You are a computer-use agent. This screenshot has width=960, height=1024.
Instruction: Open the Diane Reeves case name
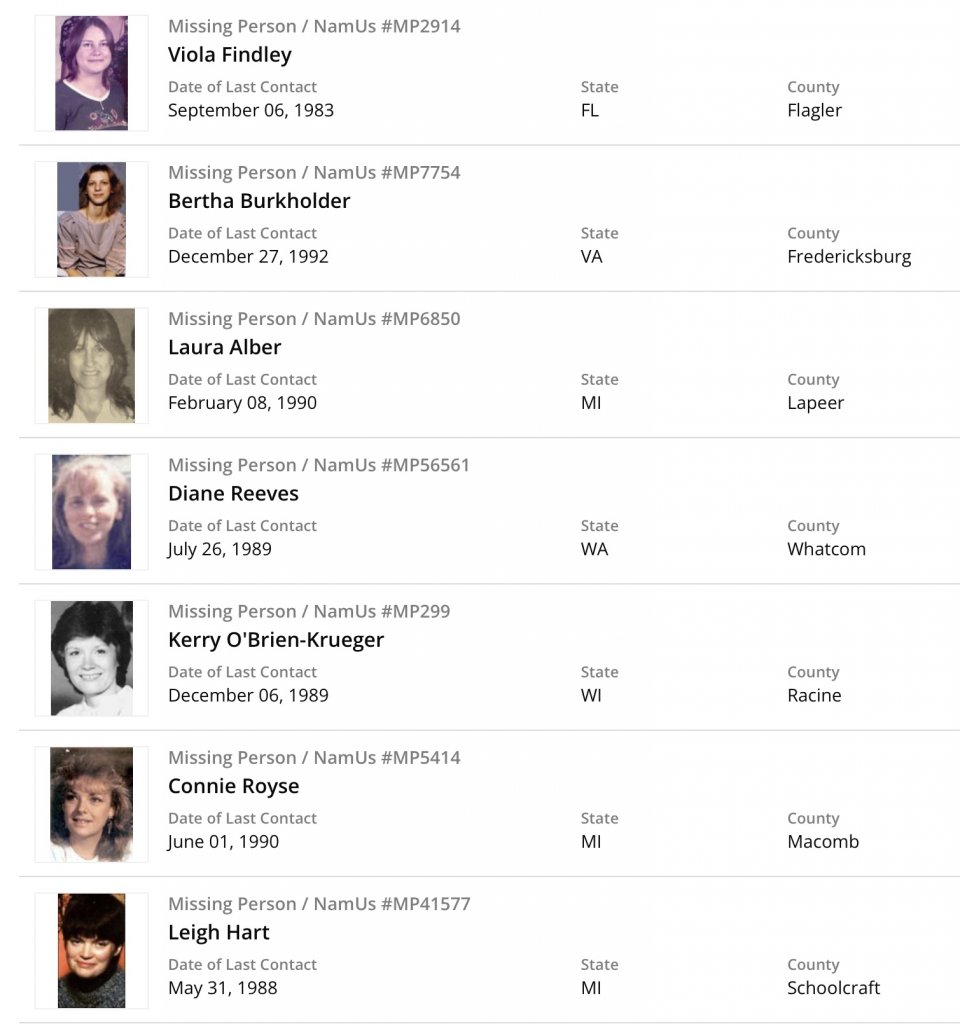point(233,493)
